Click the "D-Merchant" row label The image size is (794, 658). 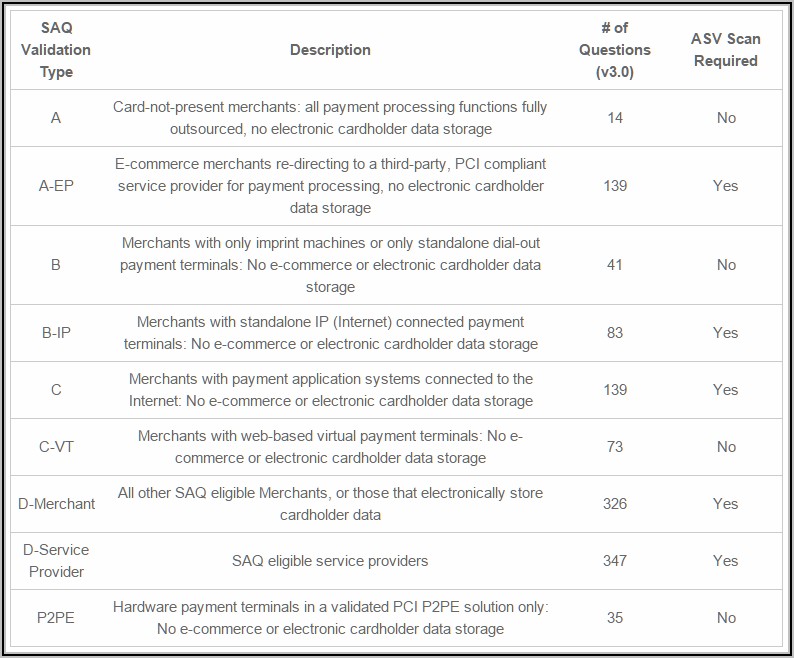(x=56, y=504)
